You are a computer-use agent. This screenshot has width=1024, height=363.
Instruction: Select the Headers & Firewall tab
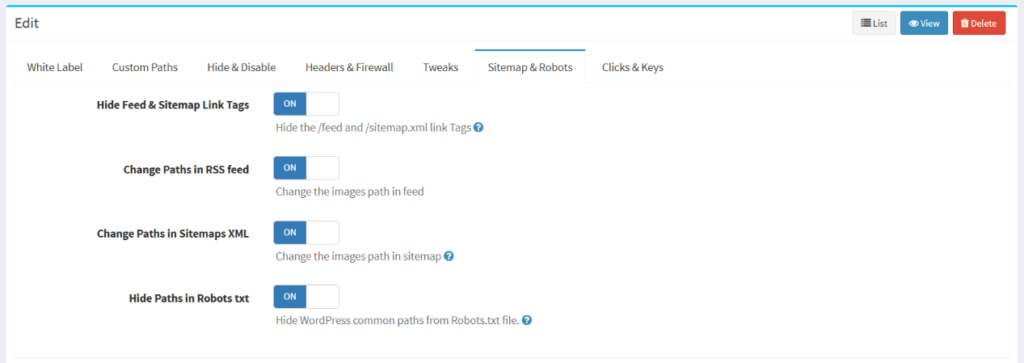(349, 67)
